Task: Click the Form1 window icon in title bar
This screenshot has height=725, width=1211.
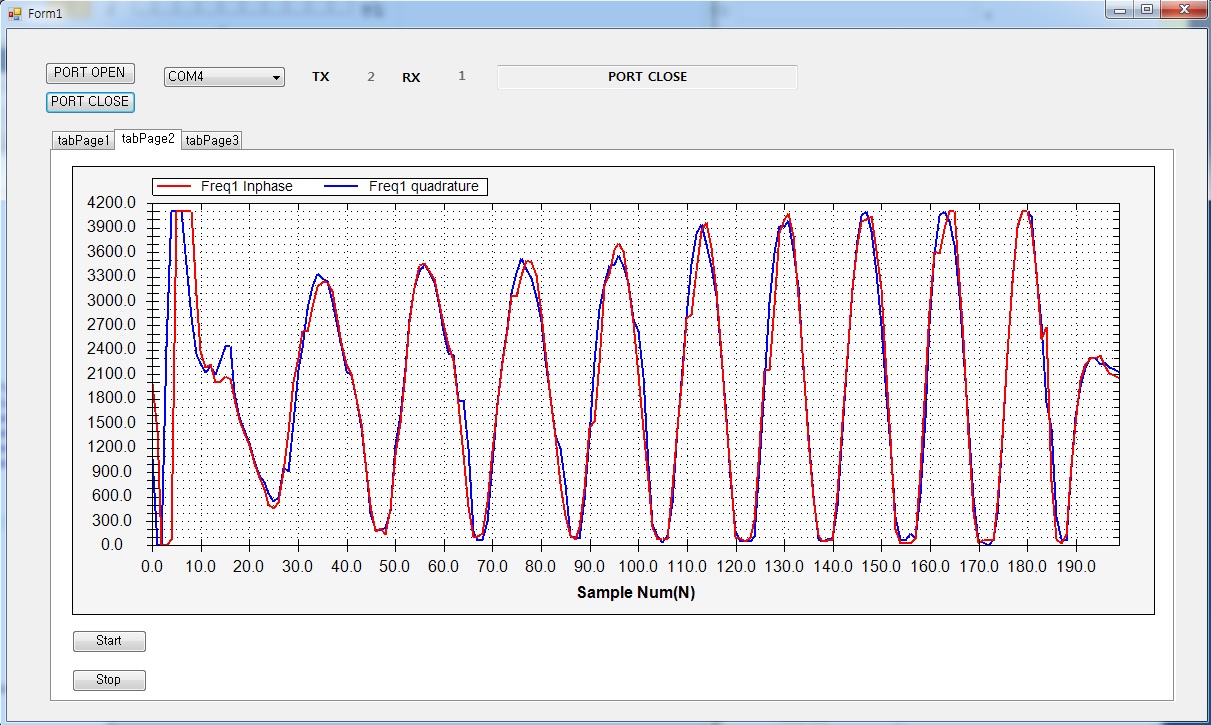Action: [14, 13]
